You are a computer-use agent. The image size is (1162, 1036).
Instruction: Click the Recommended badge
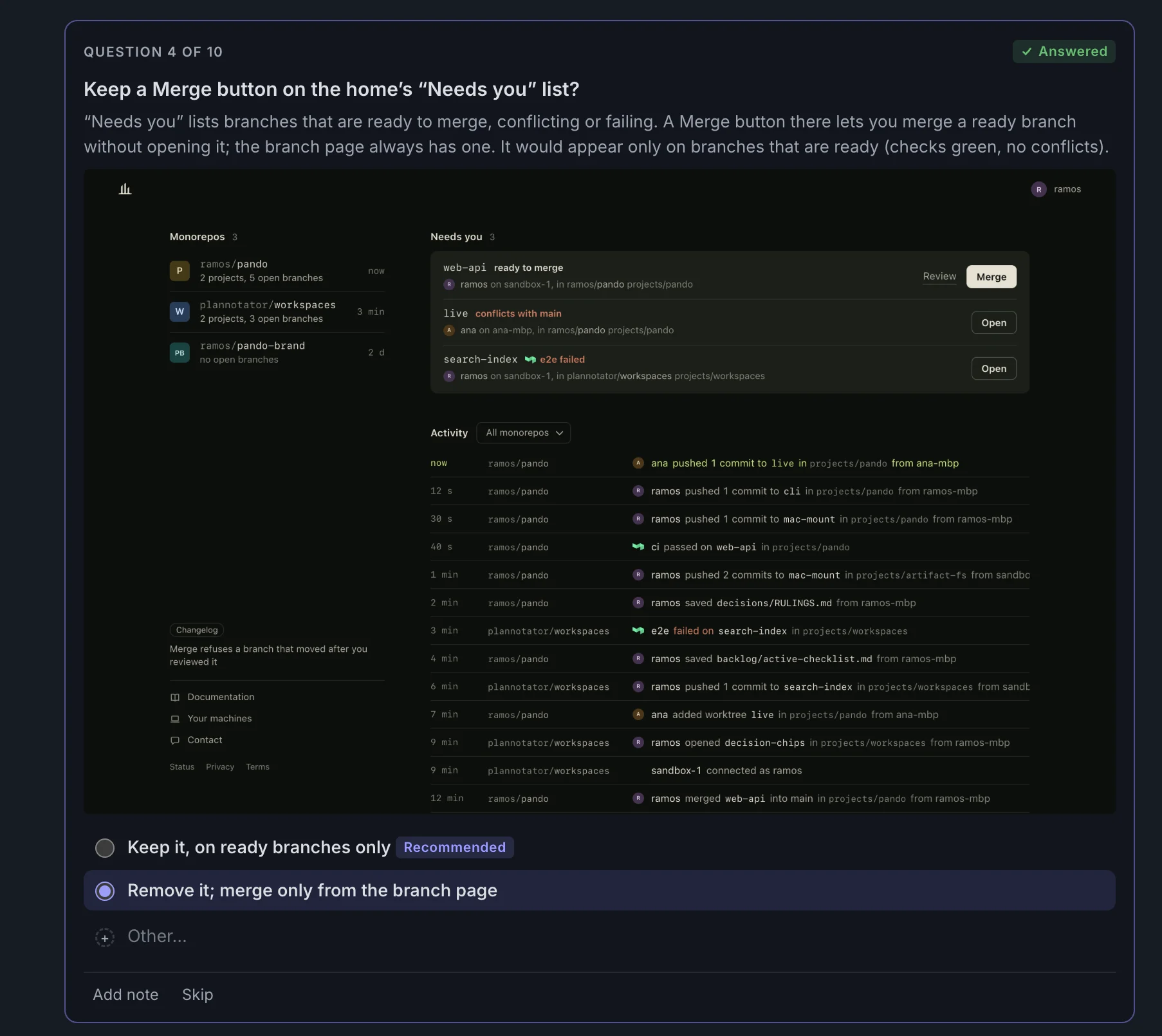point(455,847)
